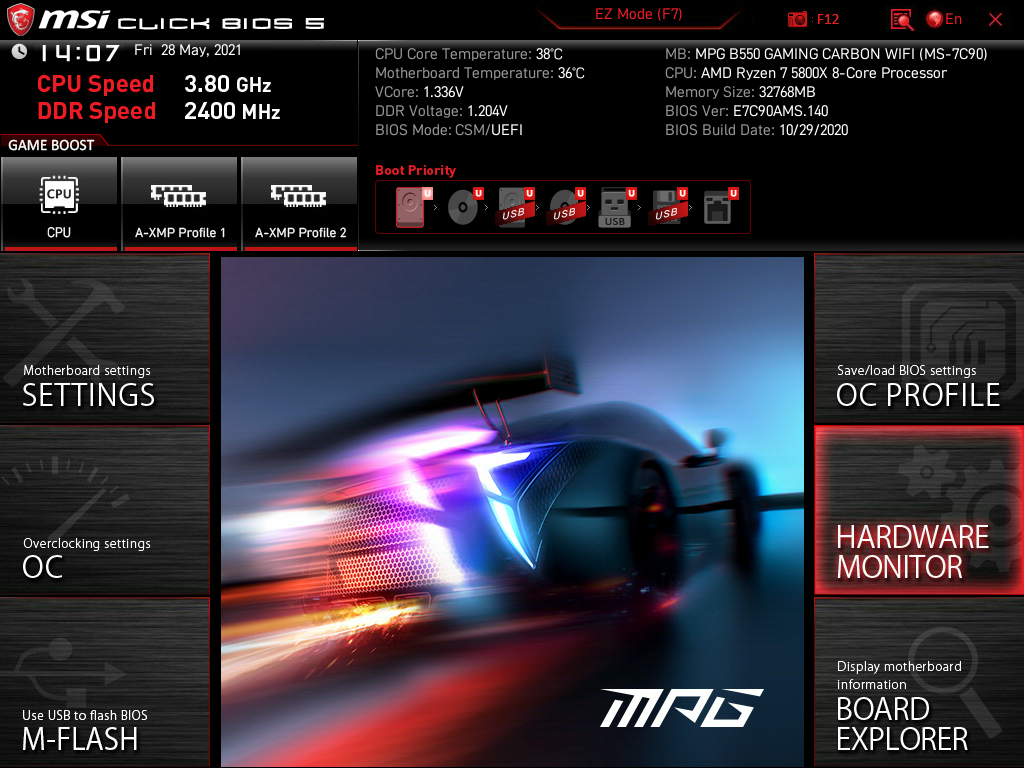
Task: Open the BIOS search icon
Action: pos(901,20)
